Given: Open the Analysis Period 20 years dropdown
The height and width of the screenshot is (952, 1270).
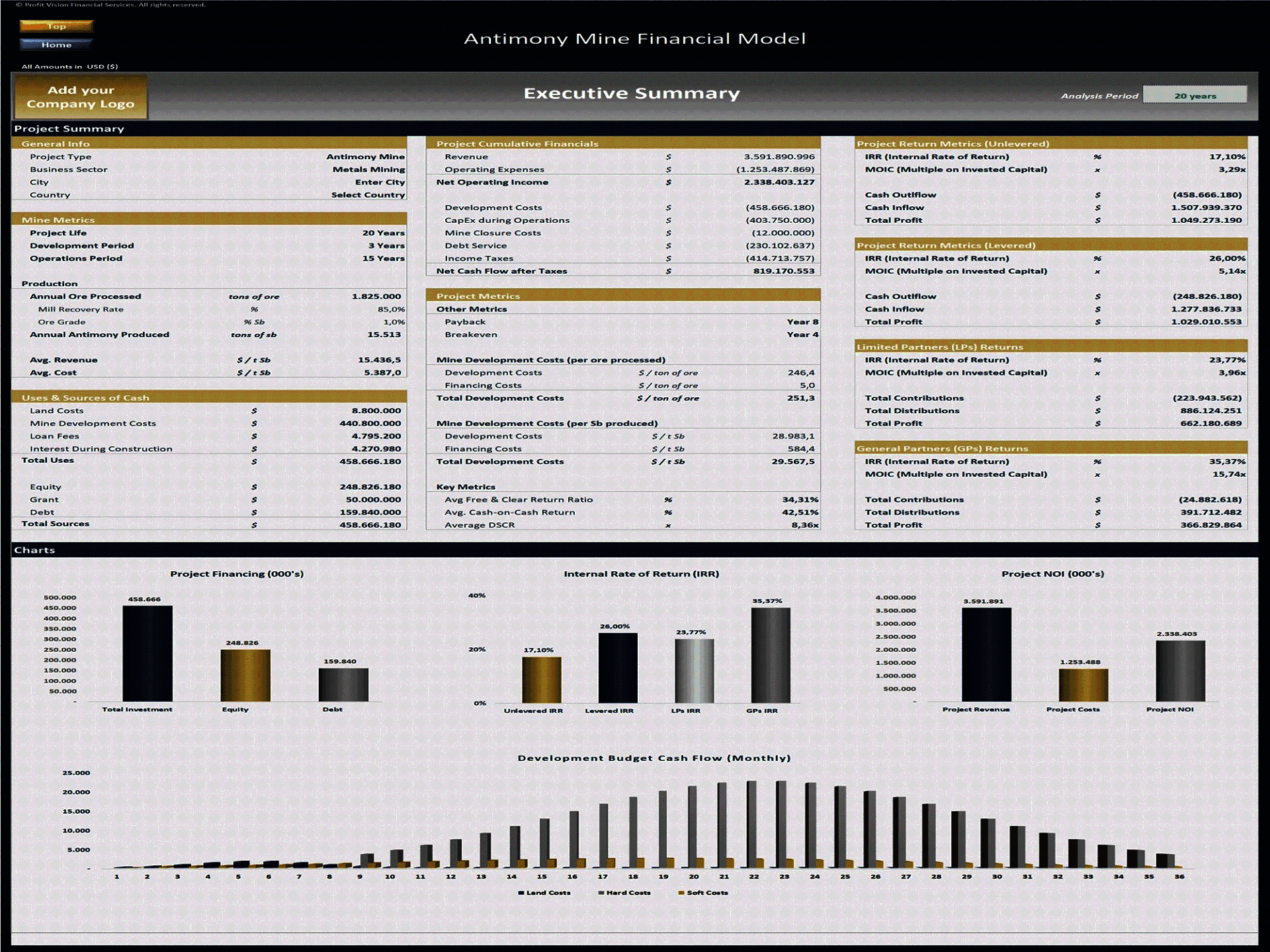Looking at the screenshot, I should [x=1195, y=95].
